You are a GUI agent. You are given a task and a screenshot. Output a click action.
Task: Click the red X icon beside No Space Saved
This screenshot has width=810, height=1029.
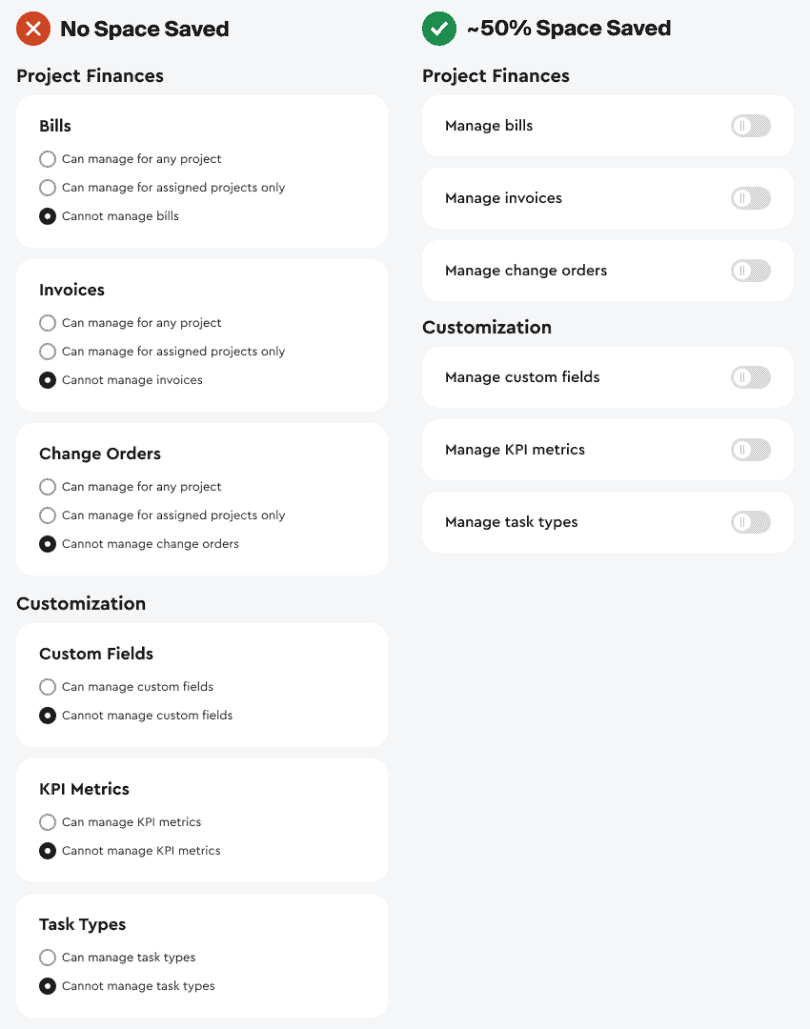[x=33, y=29]
